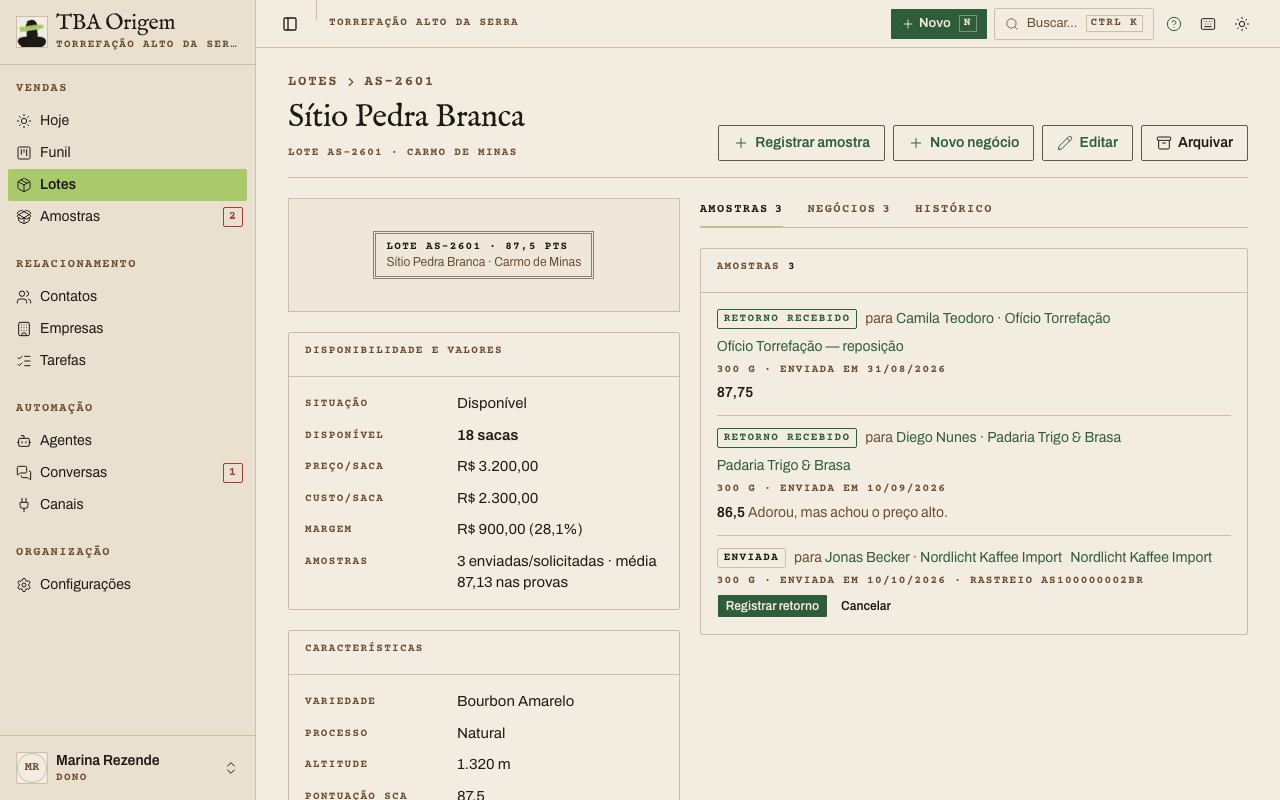
Task: Open Tarefas in sidebar
Action: (x=127, y=360)
